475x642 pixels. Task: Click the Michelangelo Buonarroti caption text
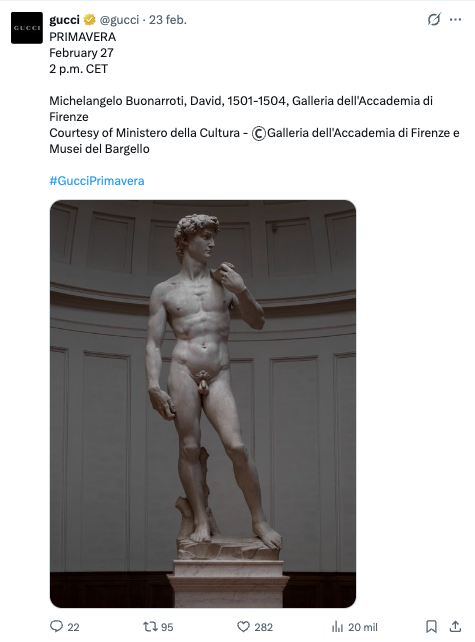coord(117,101)
